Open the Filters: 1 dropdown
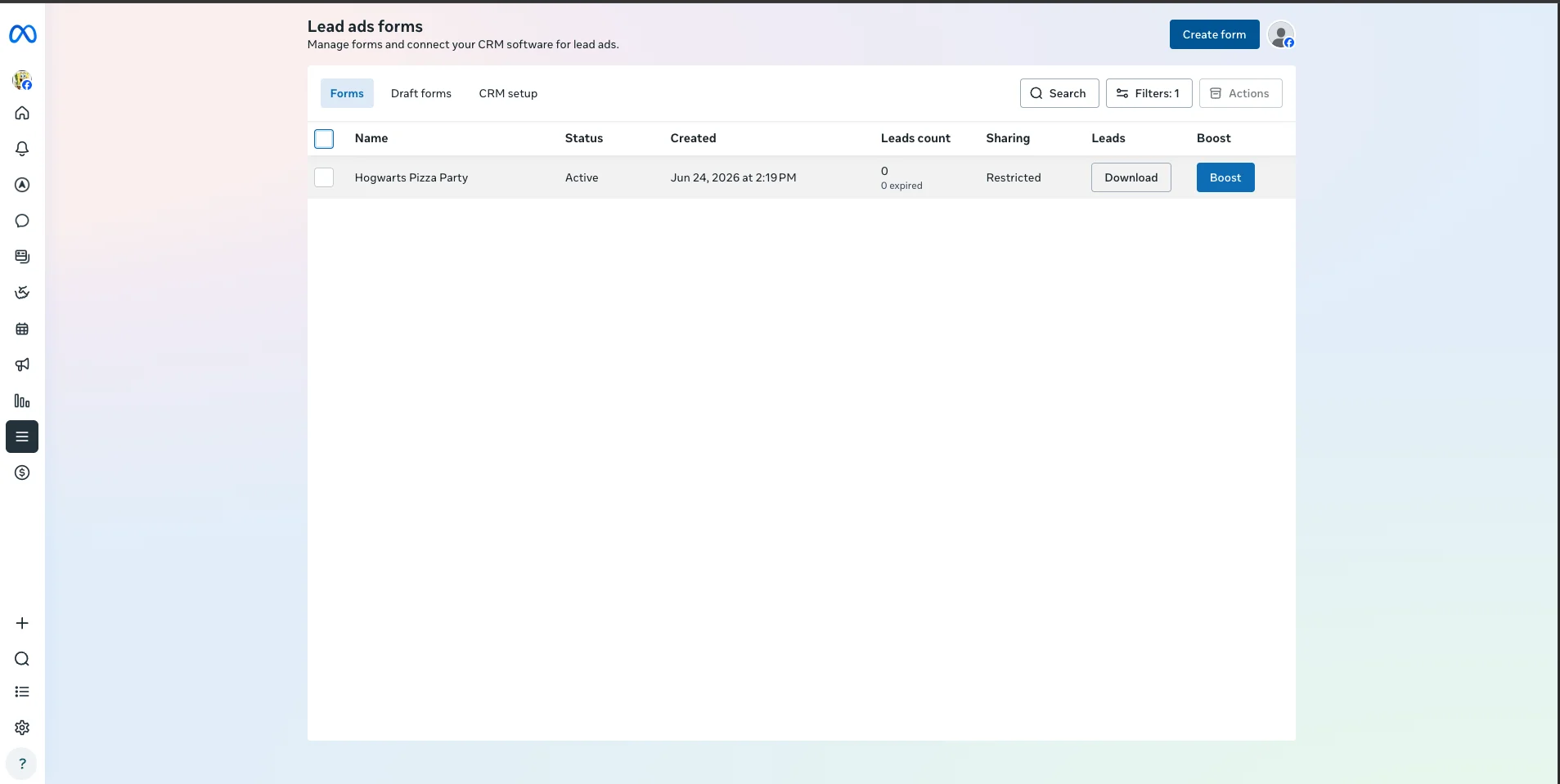This screenshot has height=784, width=1560. [x=1149, y=93]
